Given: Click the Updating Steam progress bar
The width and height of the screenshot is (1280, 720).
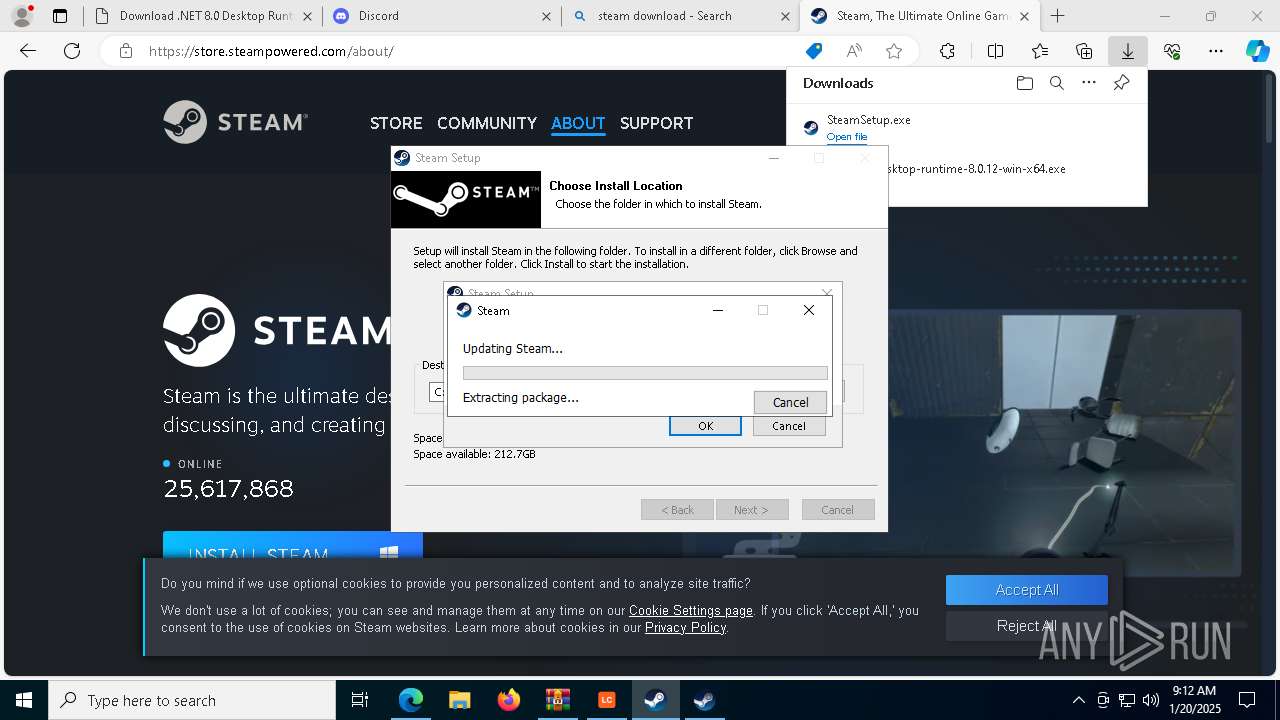Looking at the screenshot, I should (645, 373).
